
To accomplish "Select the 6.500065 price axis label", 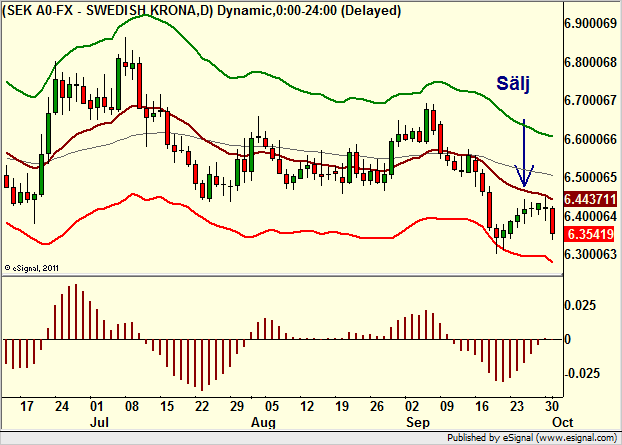I will point(591,177).
